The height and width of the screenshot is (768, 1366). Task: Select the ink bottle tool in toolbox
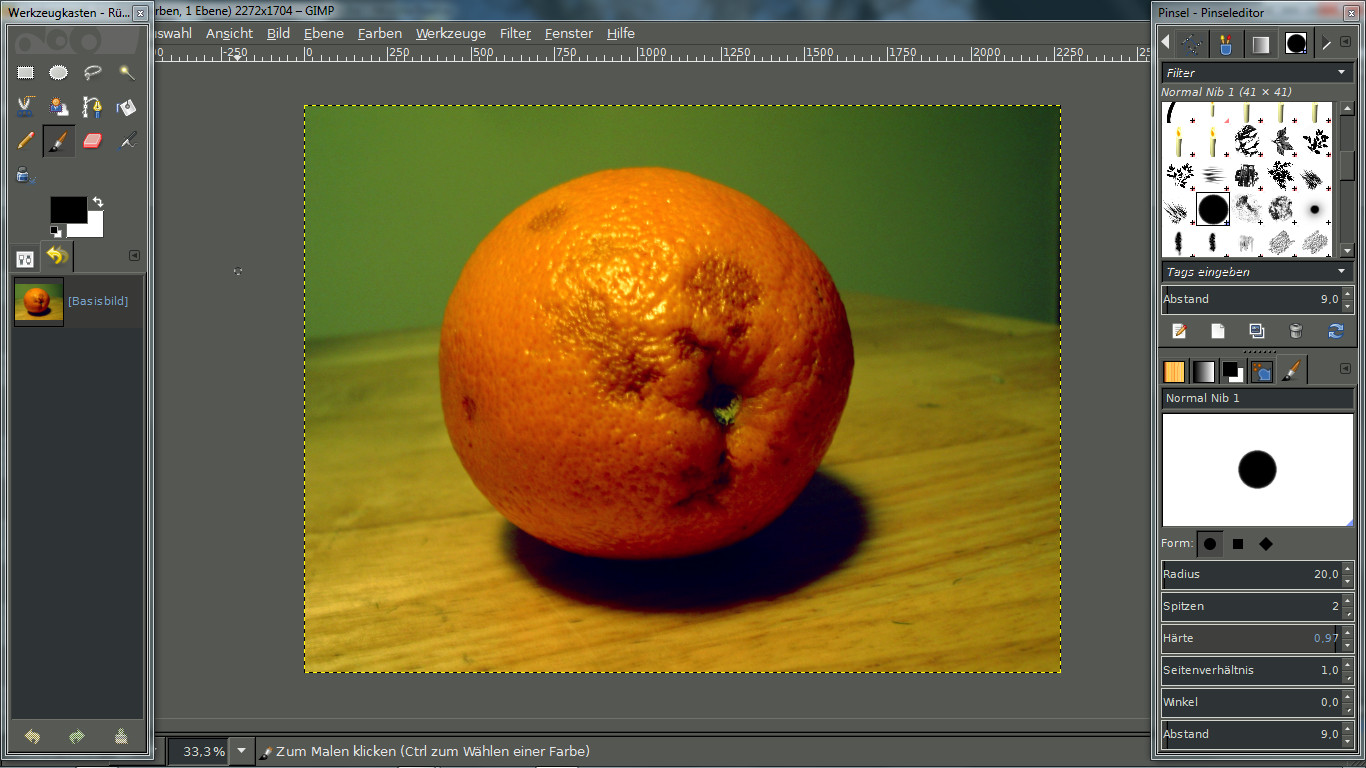[25, 175]
